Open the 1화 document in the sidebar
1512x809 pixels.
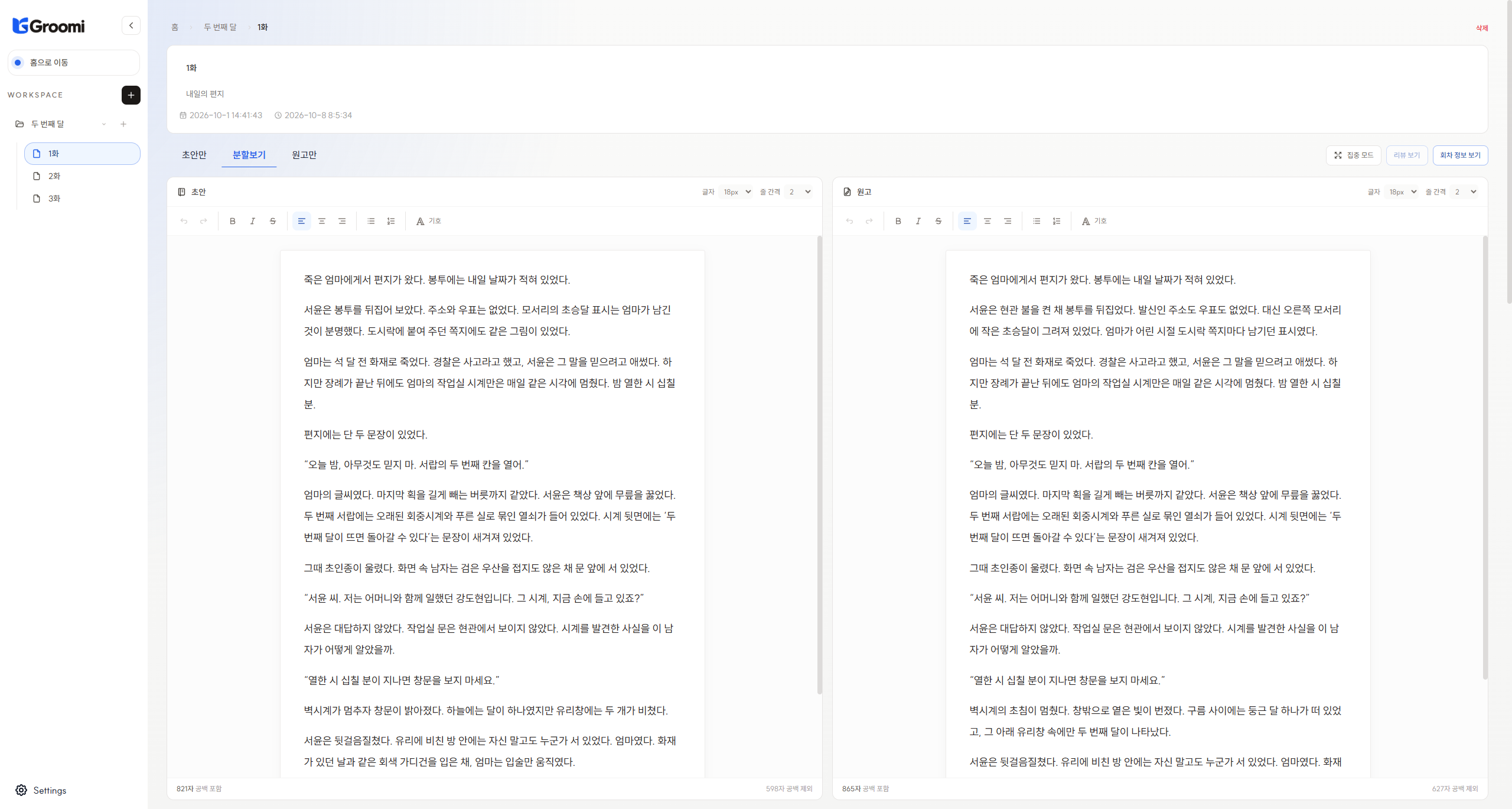(x=82, y=154)
